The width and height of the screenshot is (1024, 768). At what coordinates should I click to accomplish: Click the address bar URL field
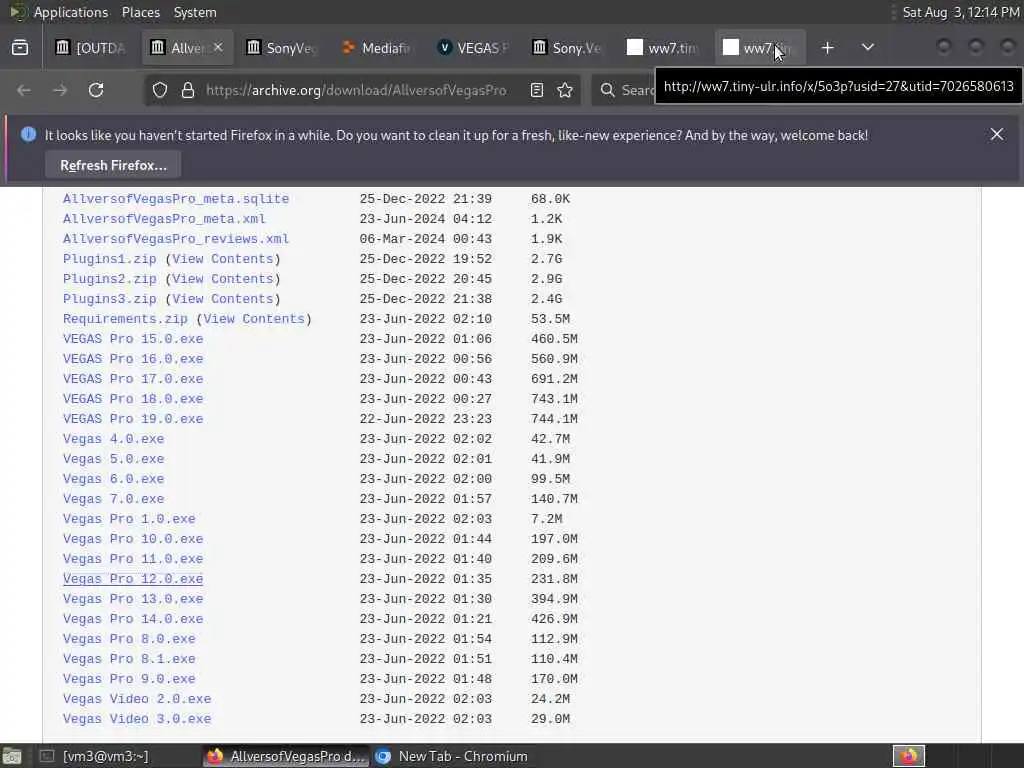356,90
